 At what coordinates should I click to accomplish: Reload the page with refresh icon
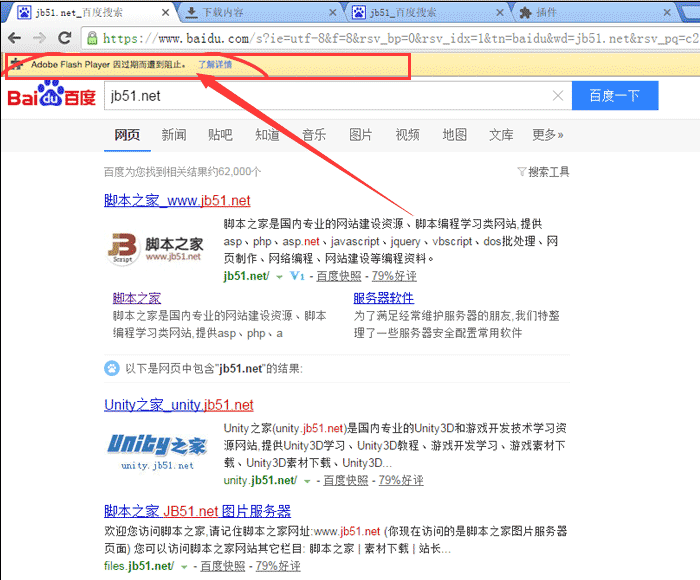point(65,38)
